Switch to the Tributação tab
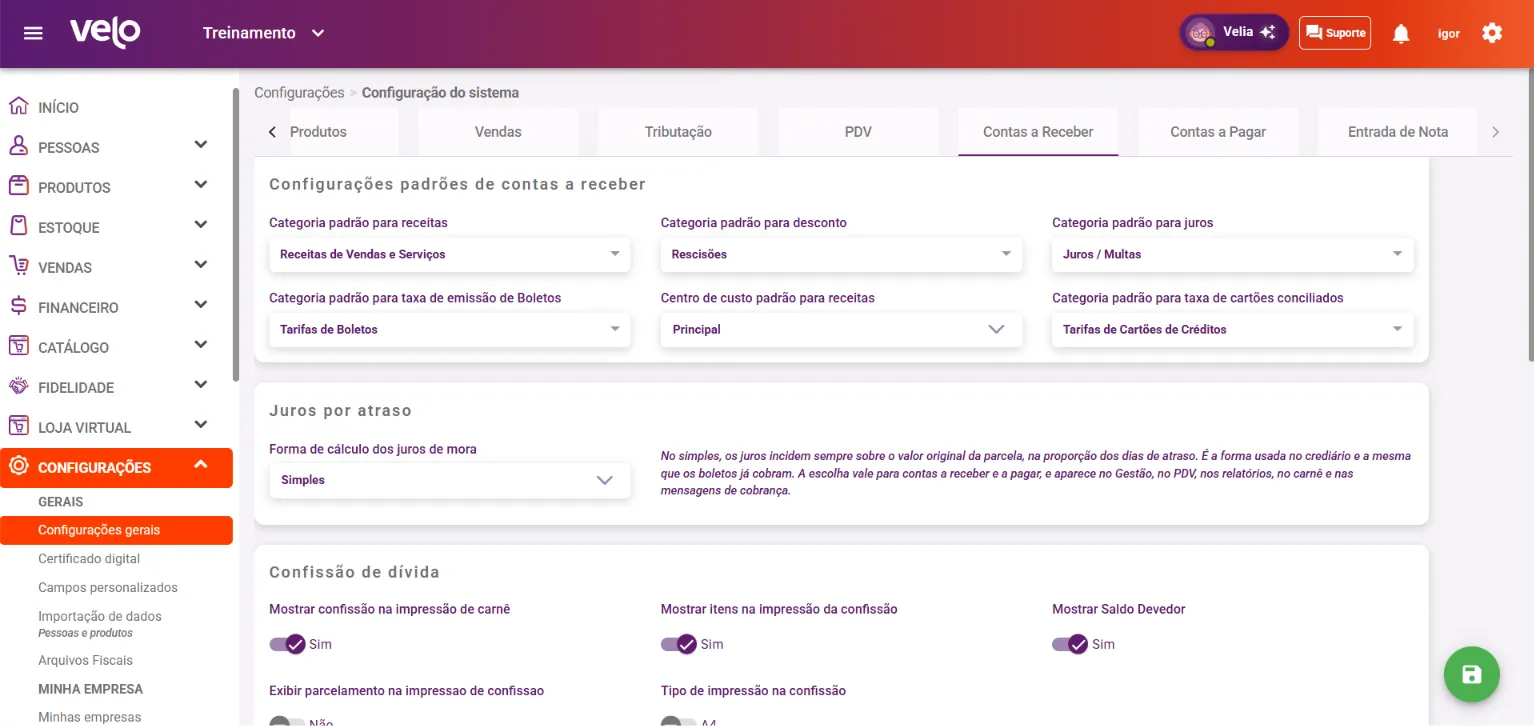Viewport: 1534px width, 726px height. point(678,132)
